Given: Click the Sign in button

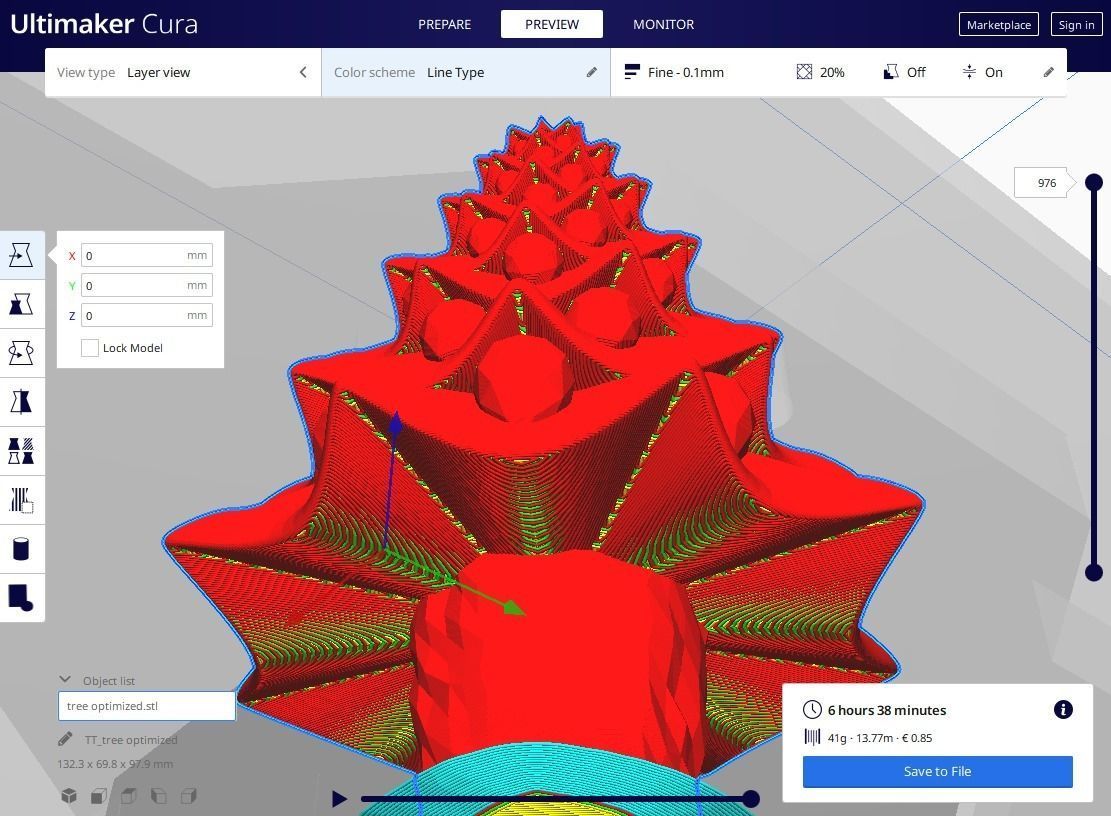Looking at the screenshot, I should (1076, 25).
